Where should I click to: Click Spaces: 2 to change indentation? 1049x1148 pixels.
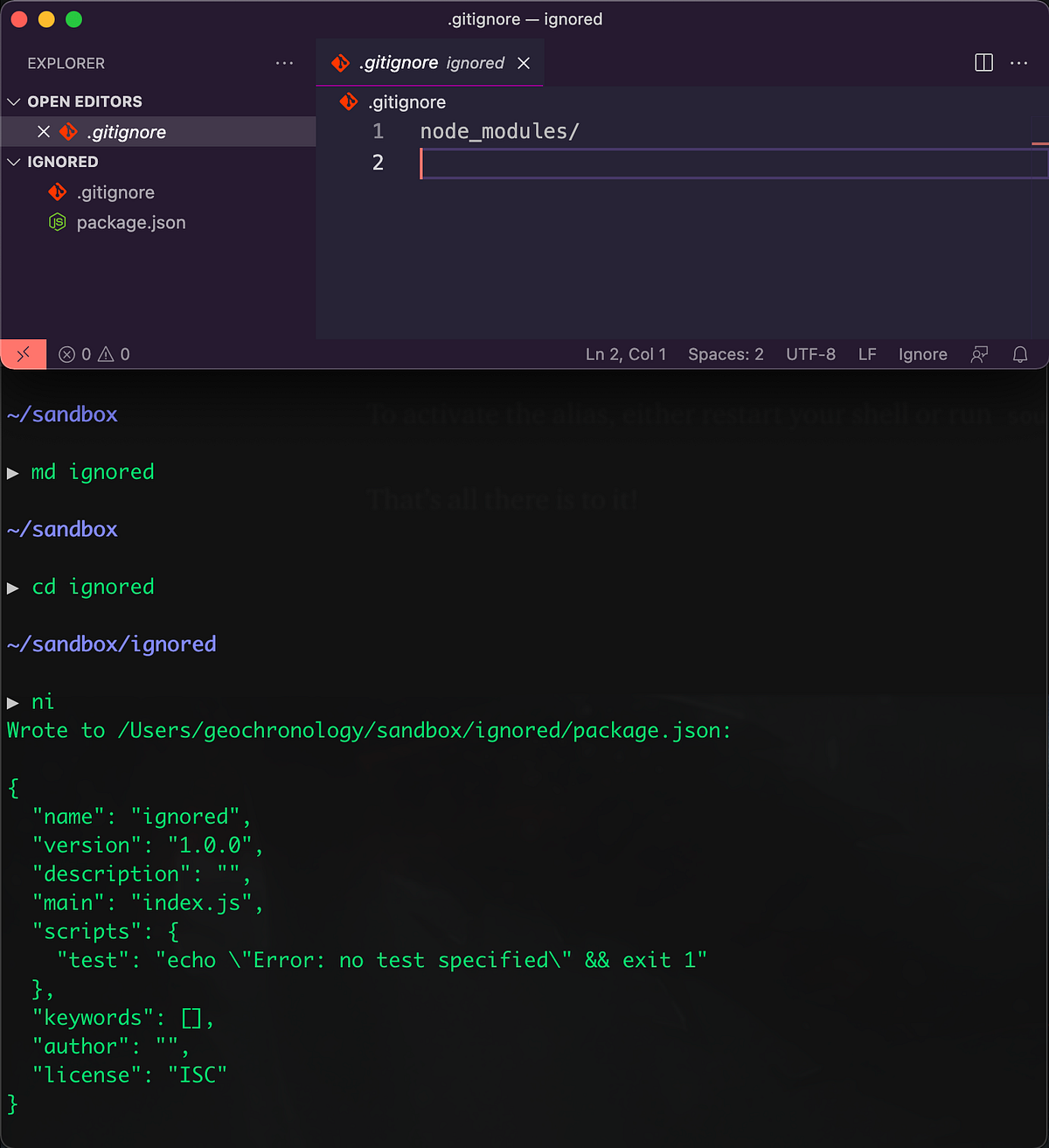(x=726, y=354)
